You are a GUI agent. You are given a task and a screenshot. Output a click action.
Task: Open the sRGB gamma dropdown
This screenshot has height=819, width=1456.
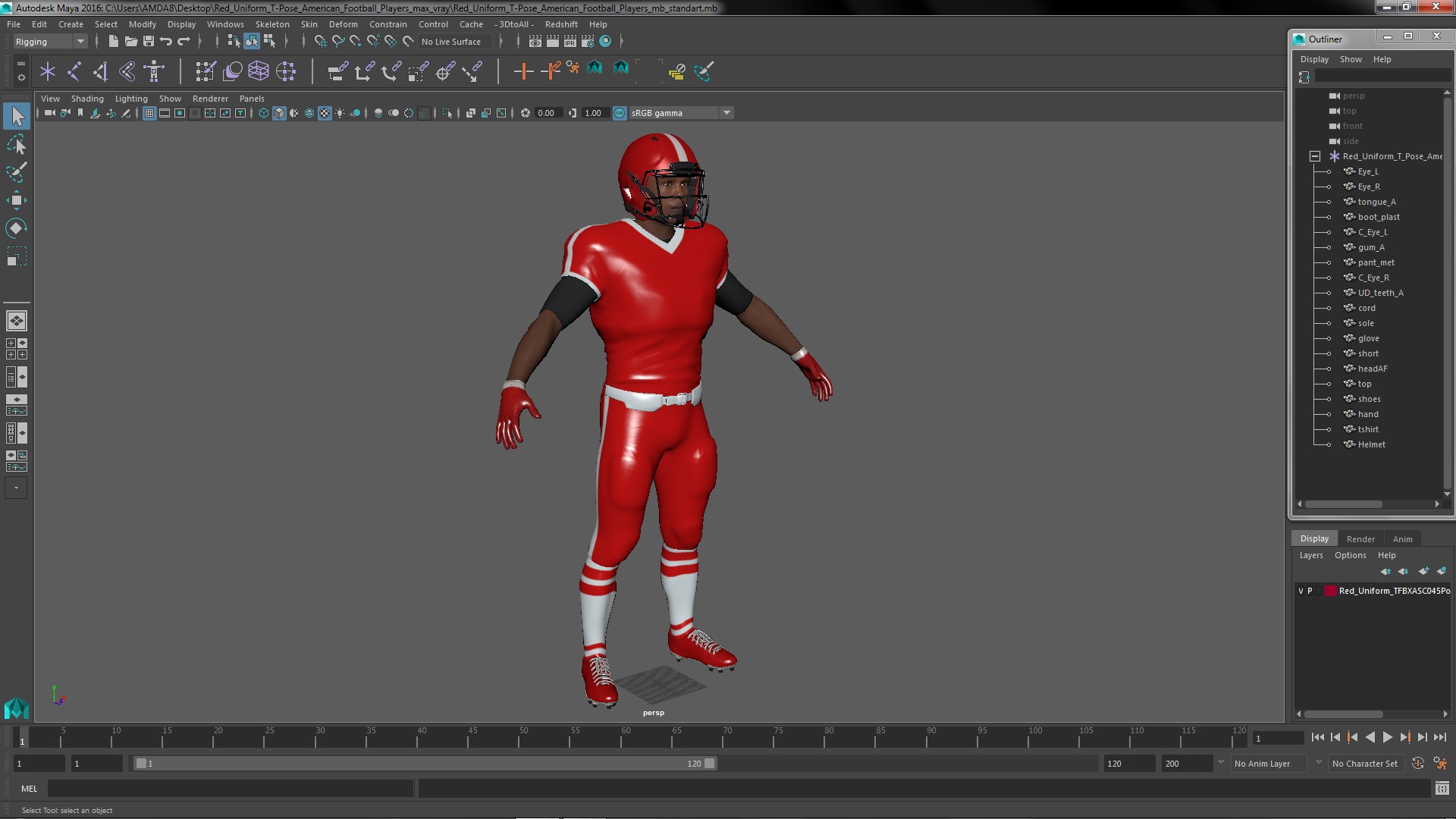[681, 113]
